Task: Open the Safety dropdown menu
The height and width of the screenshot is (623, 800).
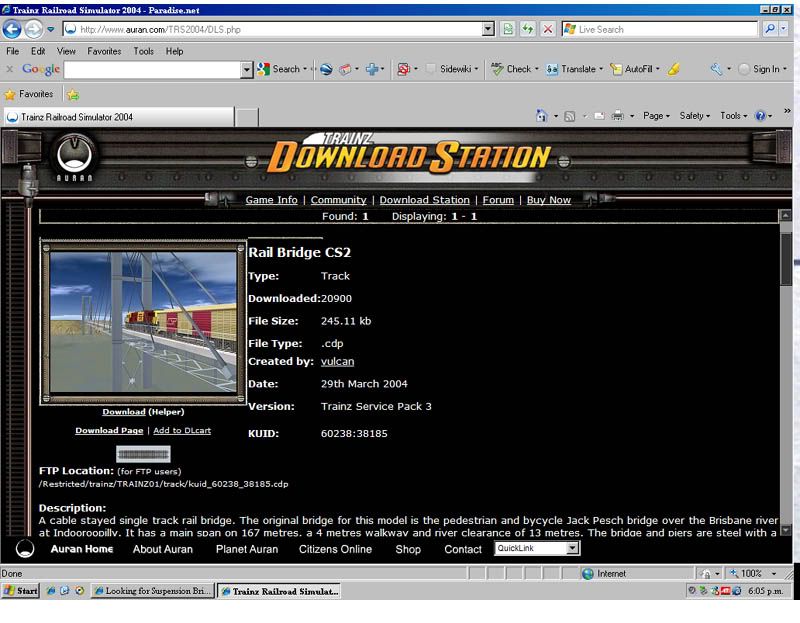Action: pos(694,116)
